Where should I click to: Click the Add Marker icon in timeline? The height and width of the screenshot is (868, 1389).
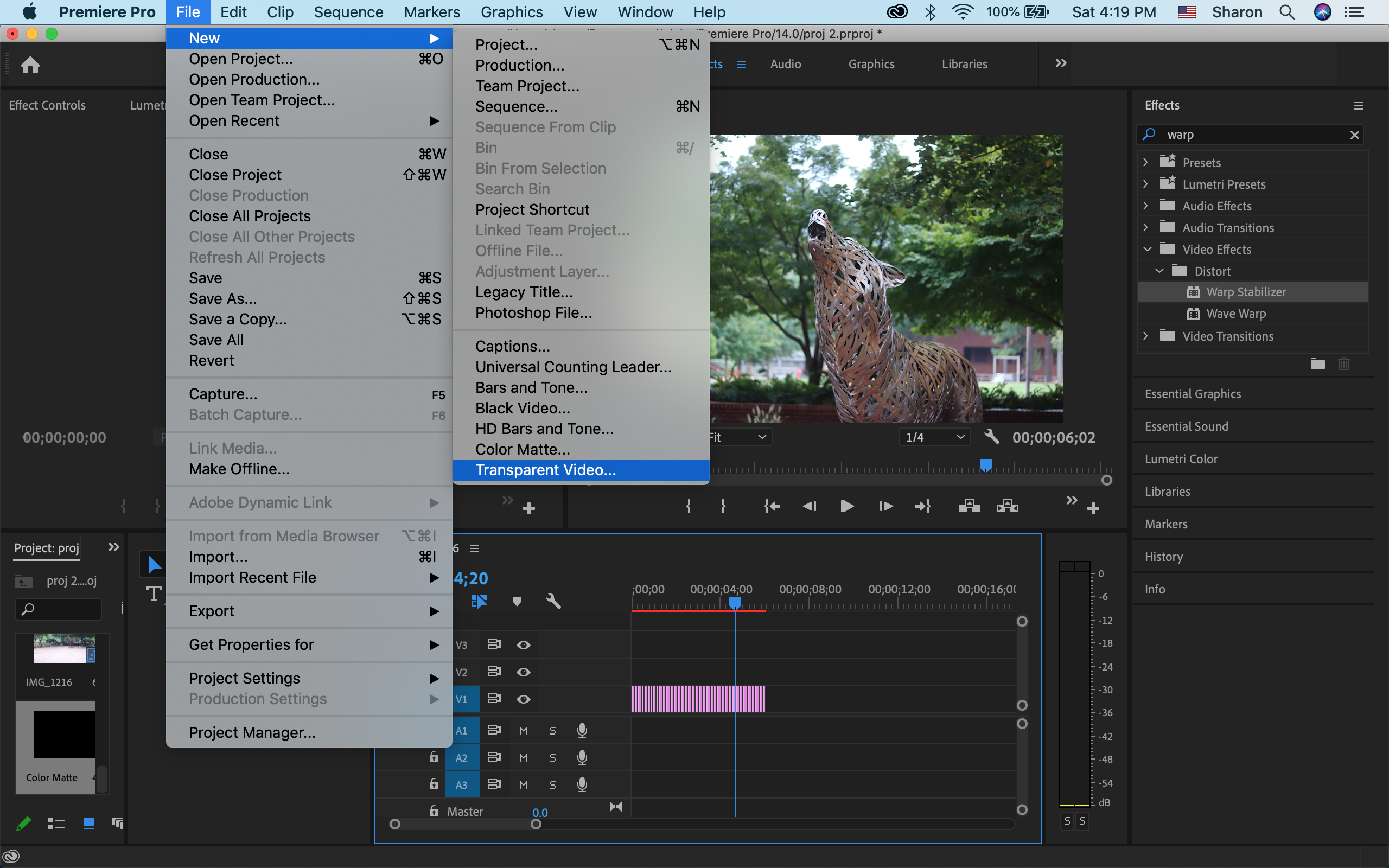coord(517,601)
